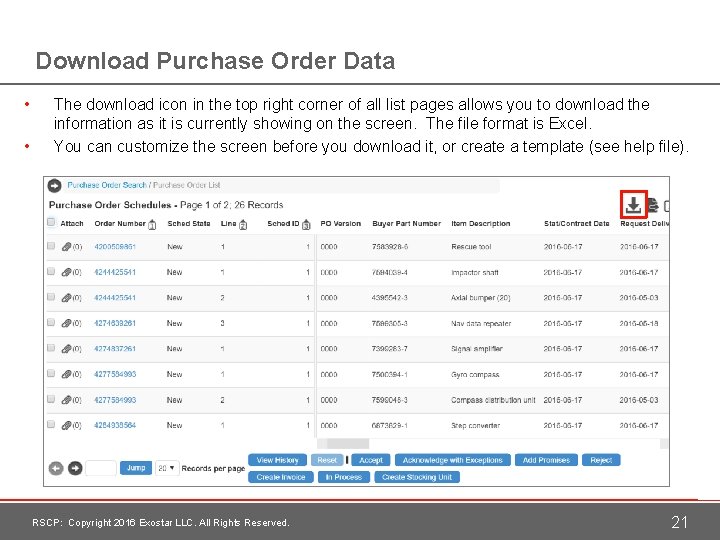The width and height of the screenshot is (720, 540).
Task: Click the page number input field
Action: click(x=101, y=468)
